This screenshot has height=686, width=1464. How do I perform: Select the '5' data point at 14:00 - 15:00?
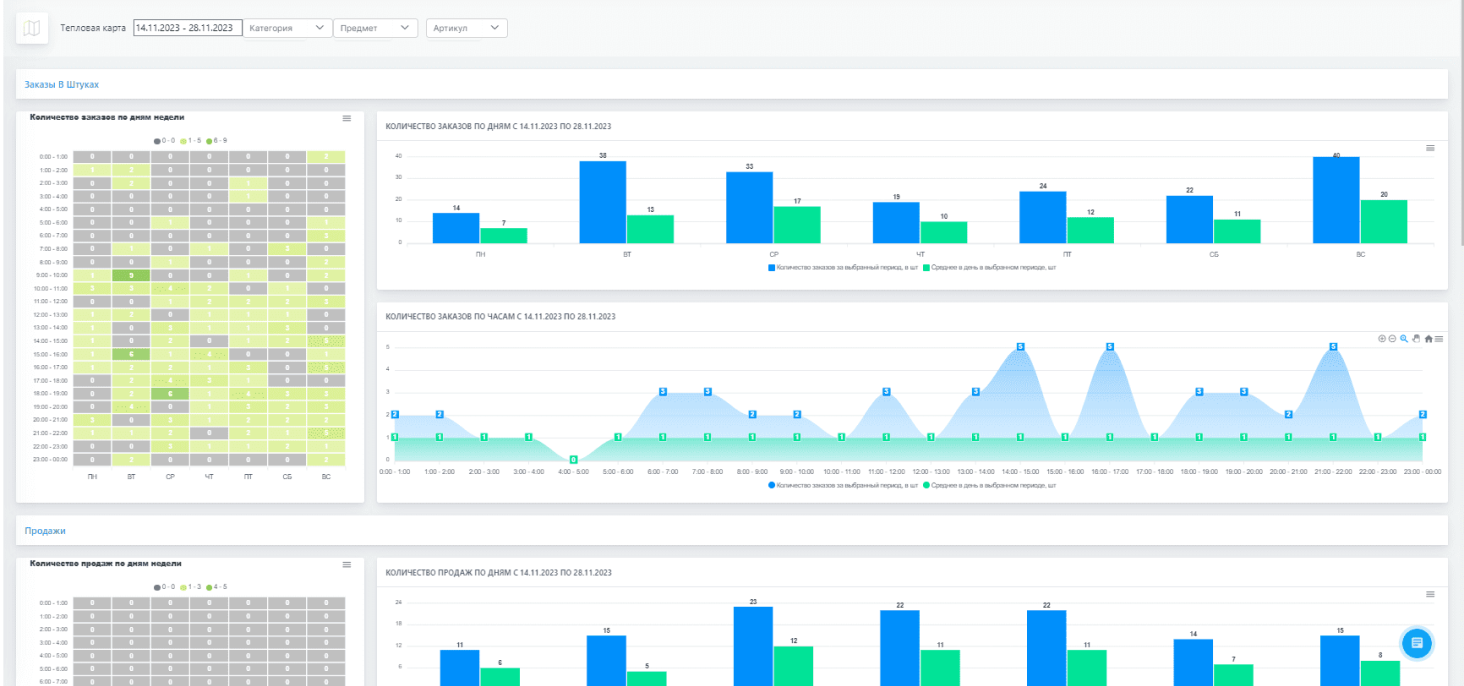(1020, 346)
